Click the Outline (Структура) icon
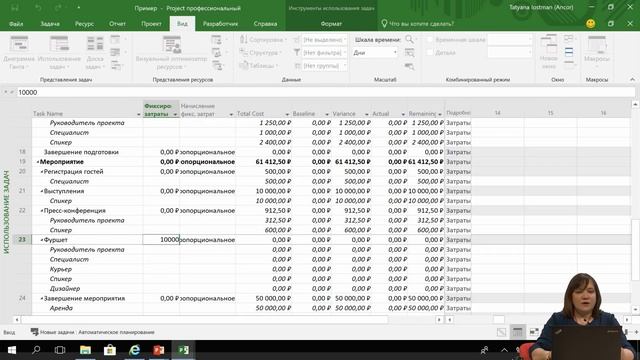The image size is (640, 360). pyautogui.click(x=244, y=53)
